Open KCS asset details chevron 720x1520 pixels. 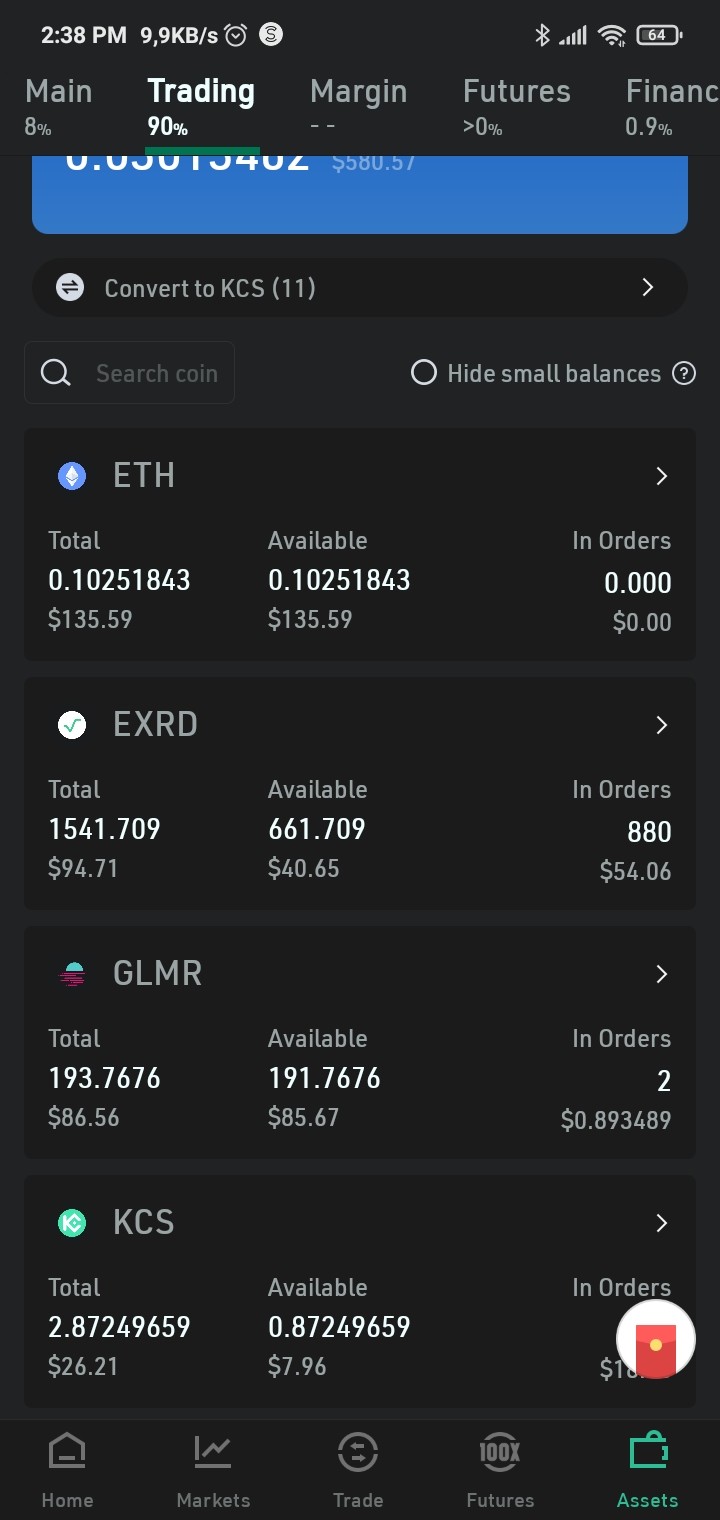point(661,1223)
